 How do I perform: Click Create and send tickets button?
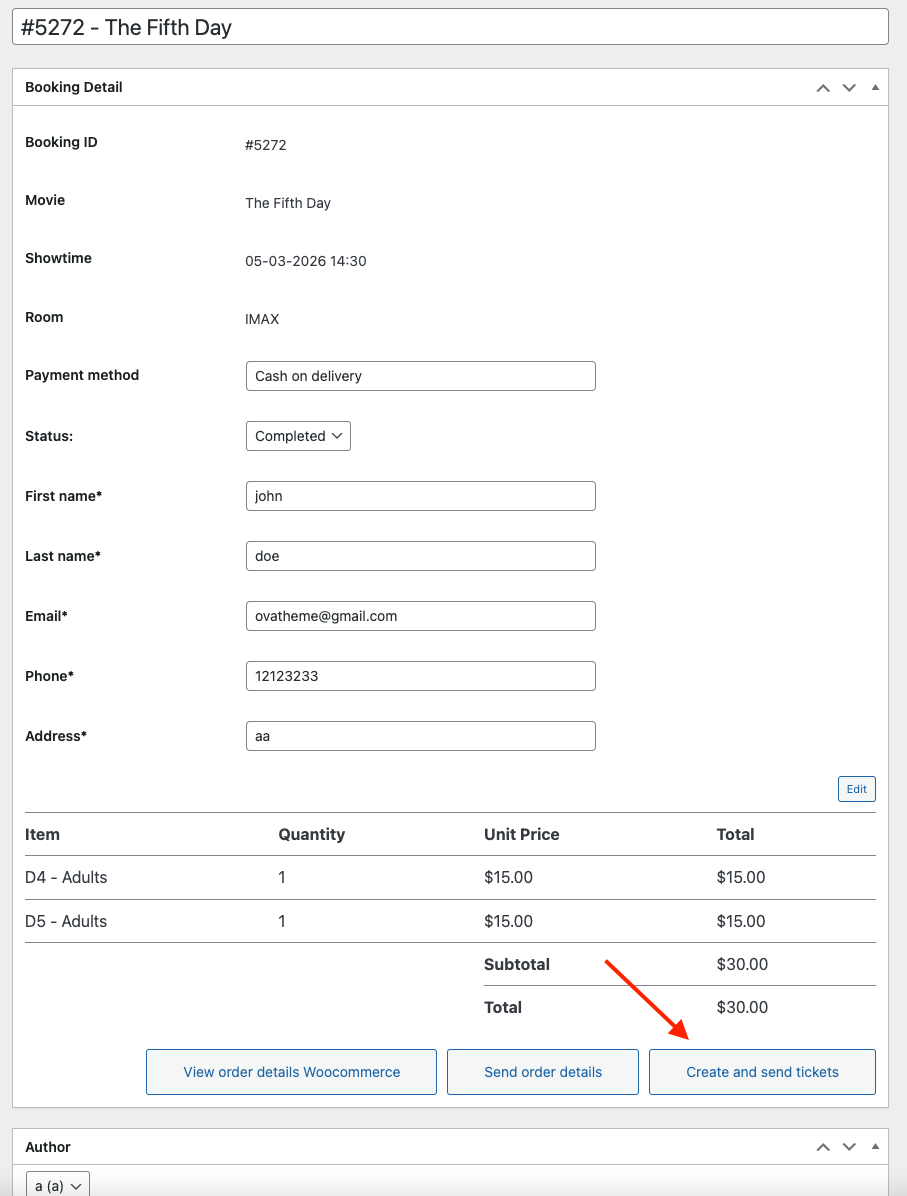click(x=762, y=1072)
